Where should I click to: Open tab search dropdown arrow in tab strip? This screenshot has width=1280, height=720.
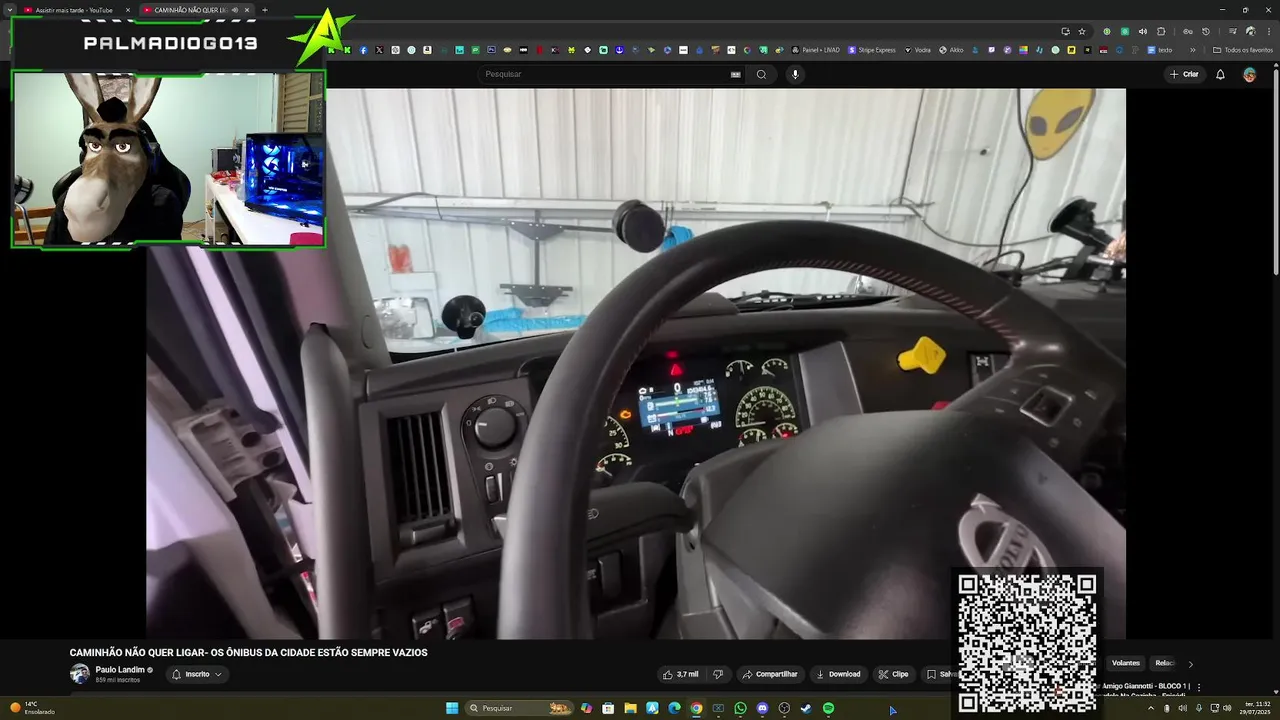pyautogui.click(x=9, y=10)
